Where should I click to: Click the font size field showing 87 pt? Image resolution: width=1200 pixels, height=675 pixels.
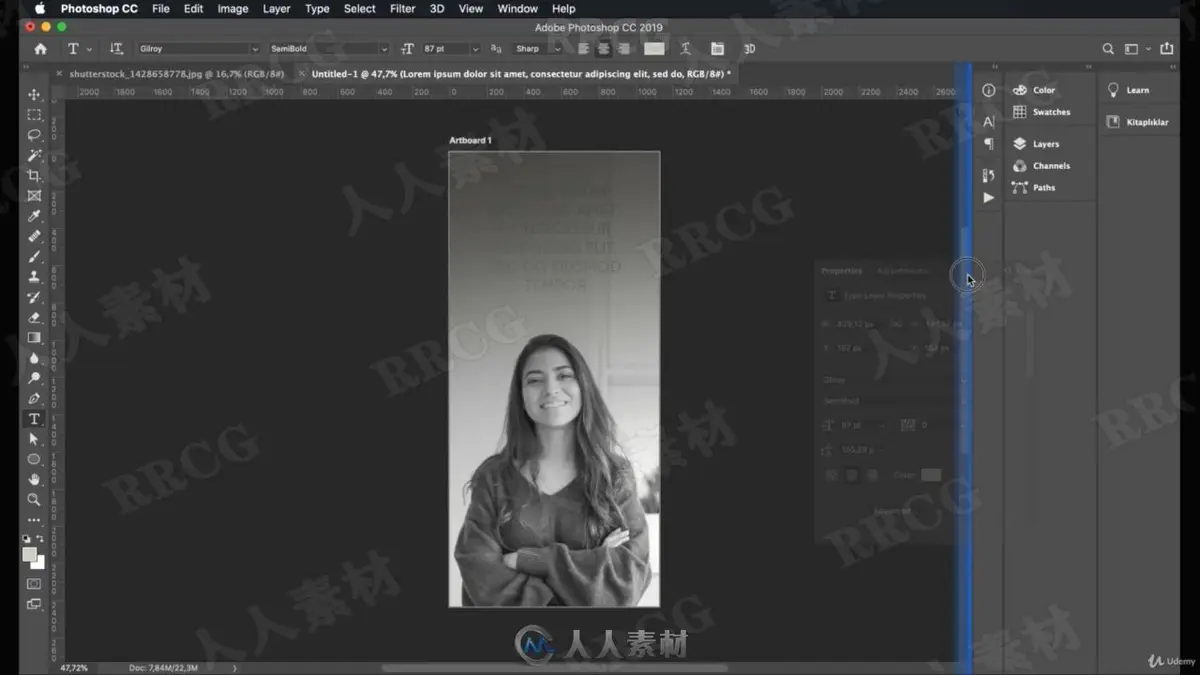pos(444,48)
